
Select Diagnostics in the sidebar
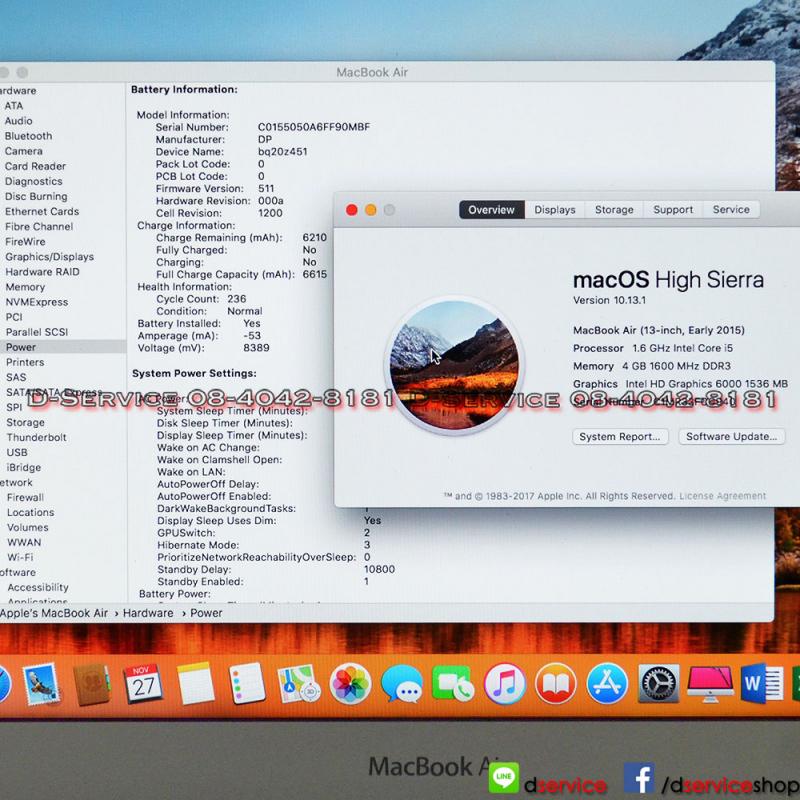tap(34, 181)
